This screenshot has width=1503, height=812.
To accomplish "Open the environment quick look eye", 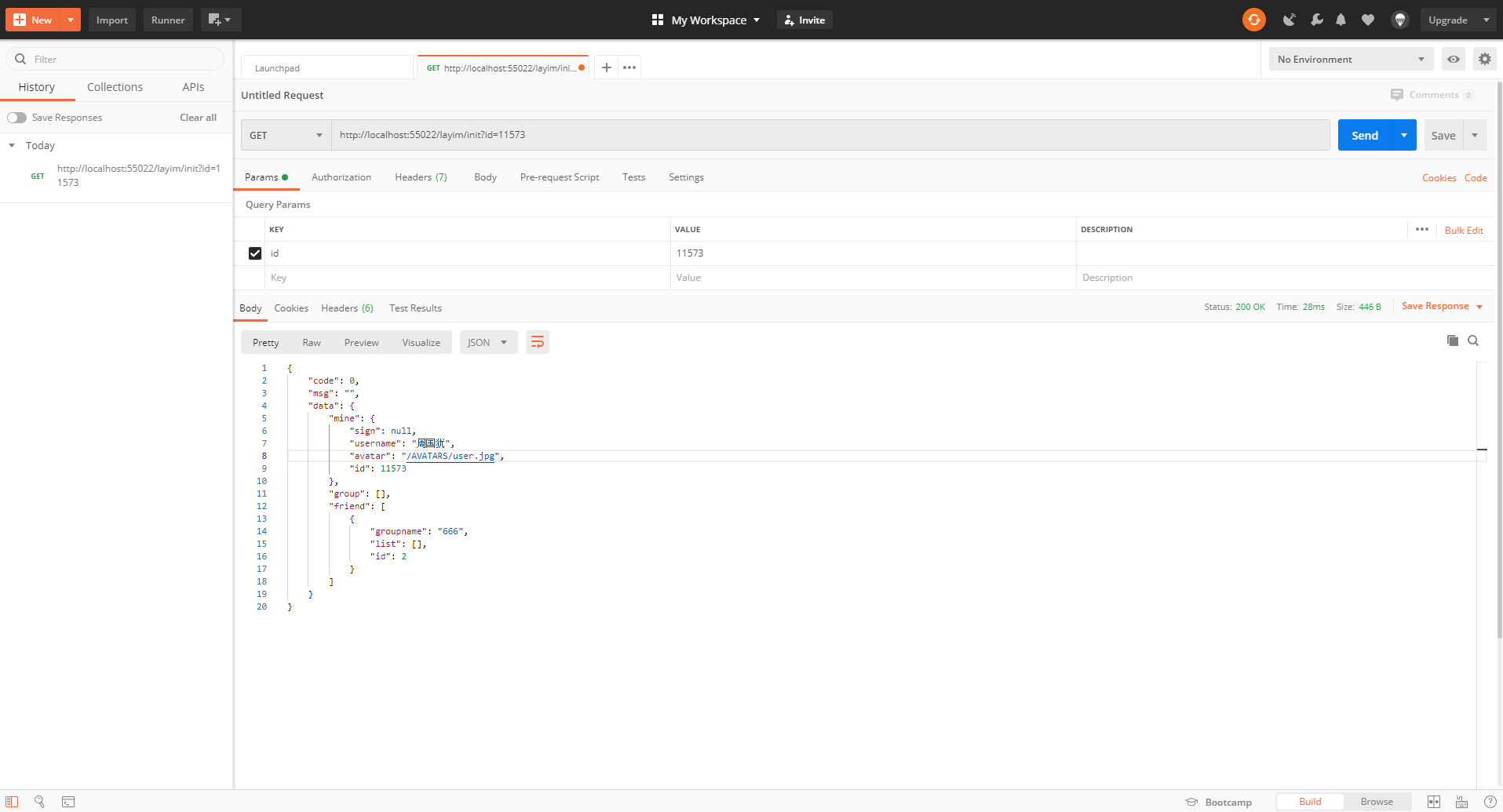I will [x=1454, y=59].
